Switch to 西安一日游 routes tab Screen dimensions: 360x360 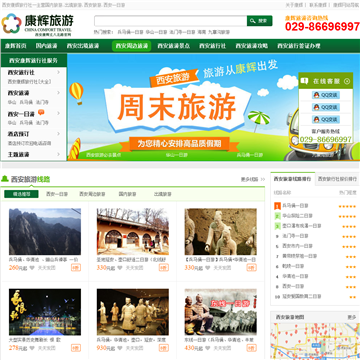click(x=57, y=194)
